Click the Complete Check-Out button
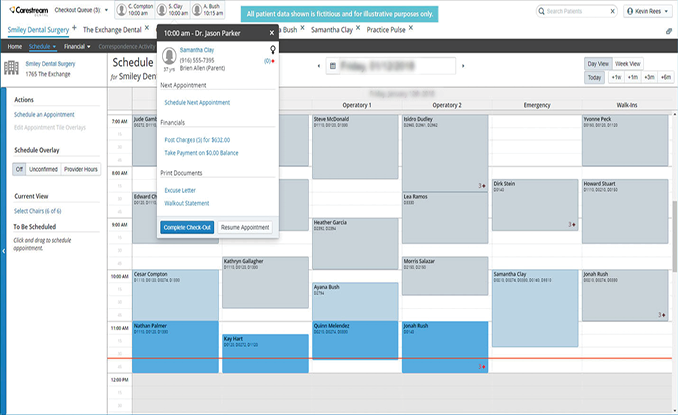The height and width of the screenshot is (415, 678). tap(186, 227)
